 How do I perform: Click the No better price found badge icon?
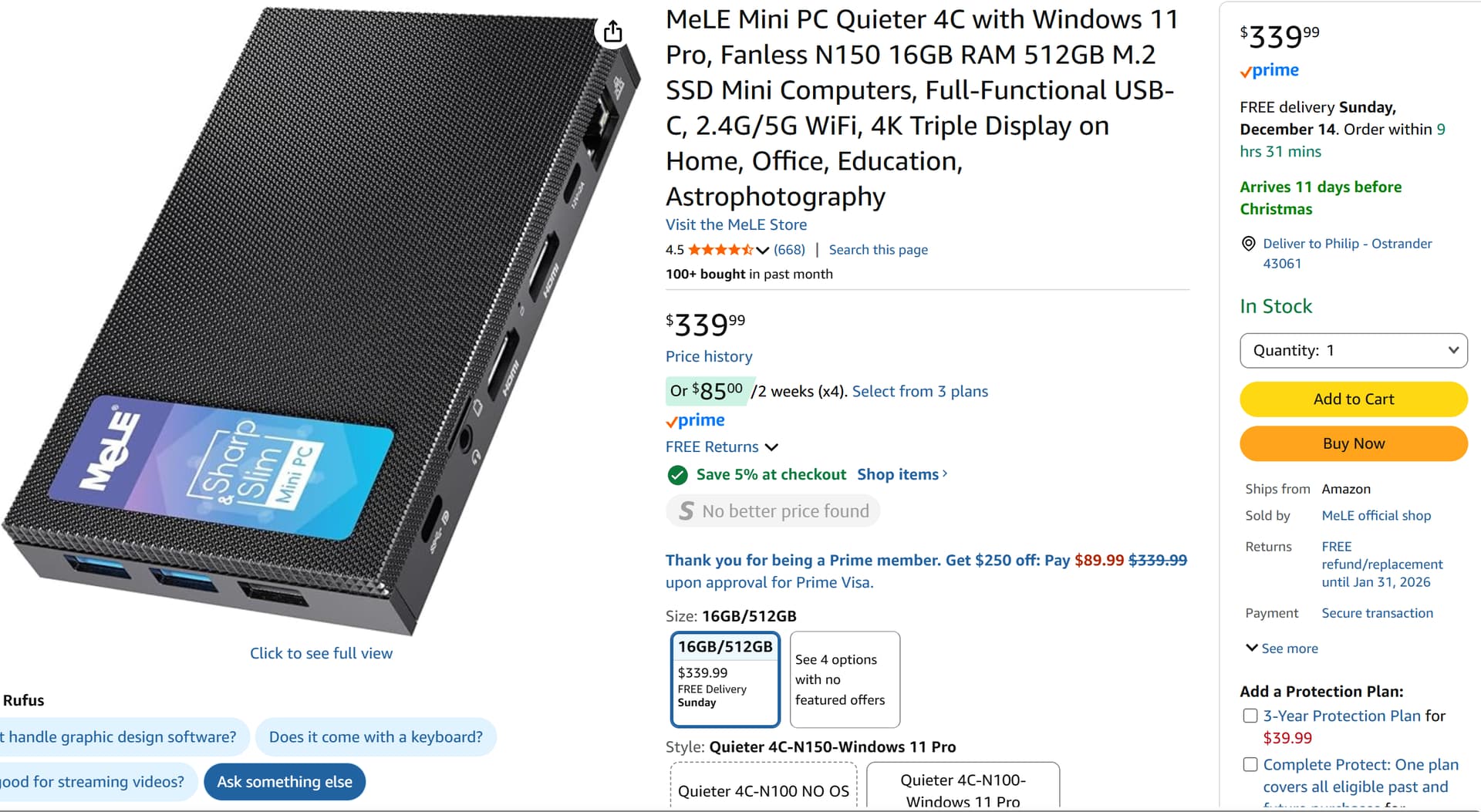[686, 511]
